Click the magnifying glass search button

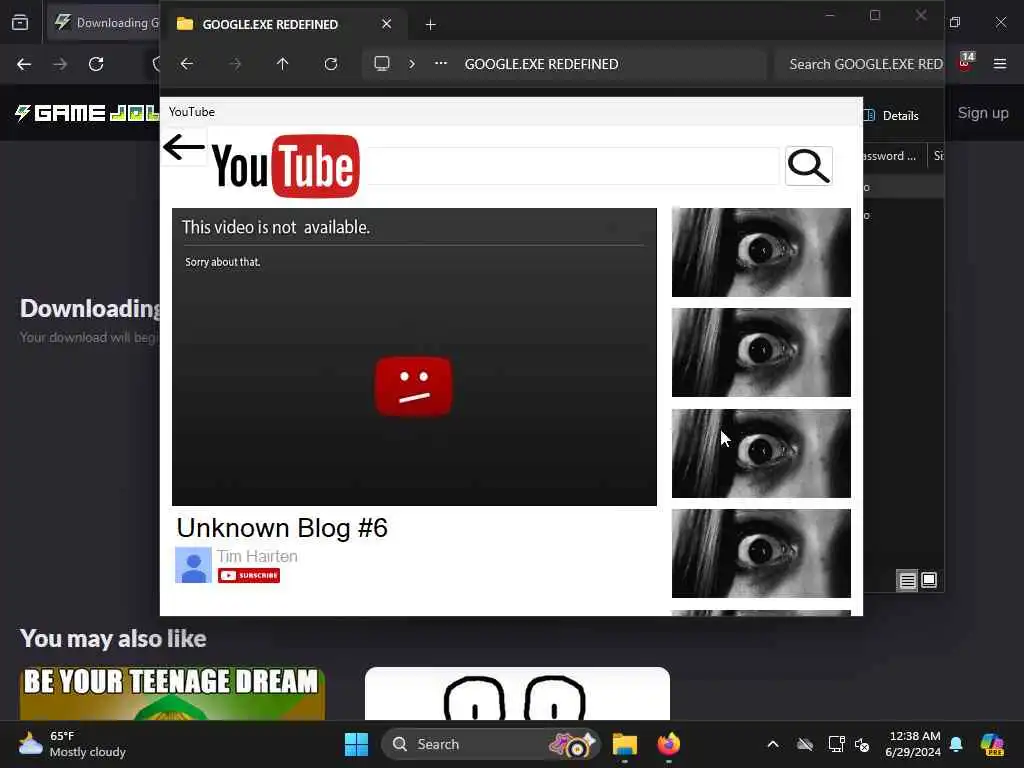pyautogui.click(x=808, y=166)
